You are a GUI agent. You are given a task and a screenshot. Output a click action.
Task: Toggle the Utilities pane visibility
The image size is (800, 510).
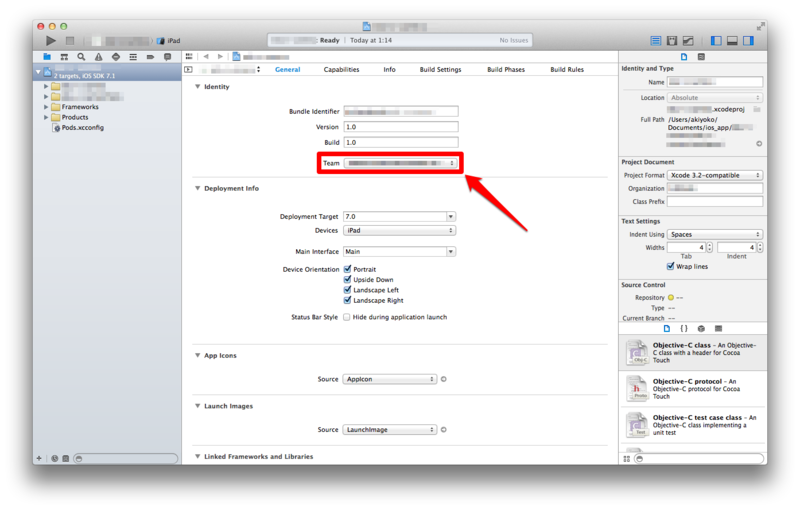click(x=748, y=40)
